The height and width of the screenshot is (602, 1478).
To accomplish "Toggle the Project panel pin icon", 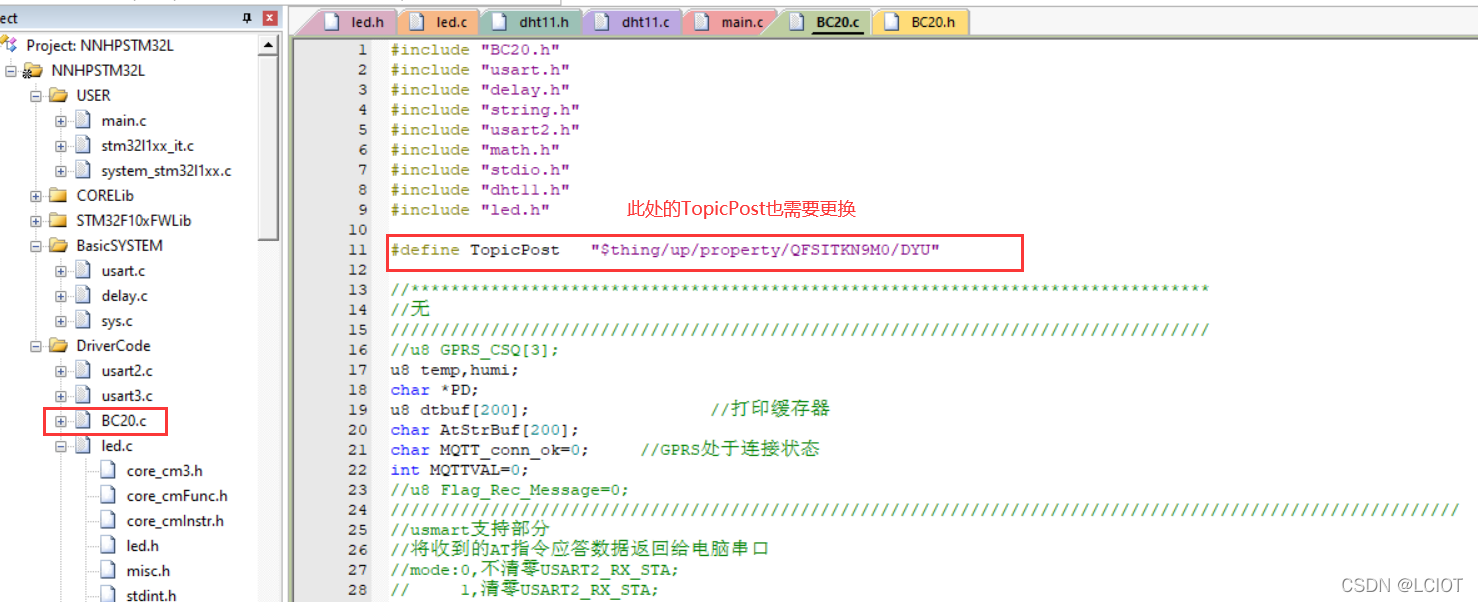I will (x=248, y=18).
